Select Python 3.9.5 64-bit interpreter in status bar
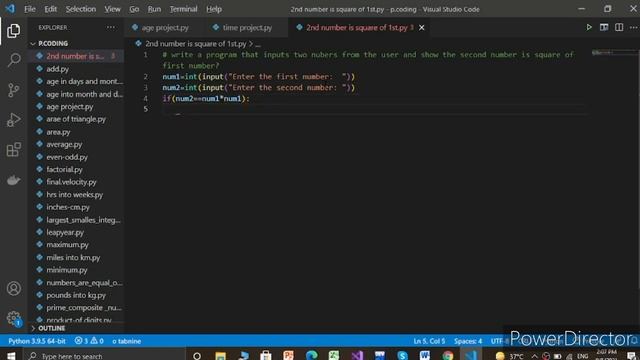This screenshot has width=640, height=360. (x=37, y=341)
